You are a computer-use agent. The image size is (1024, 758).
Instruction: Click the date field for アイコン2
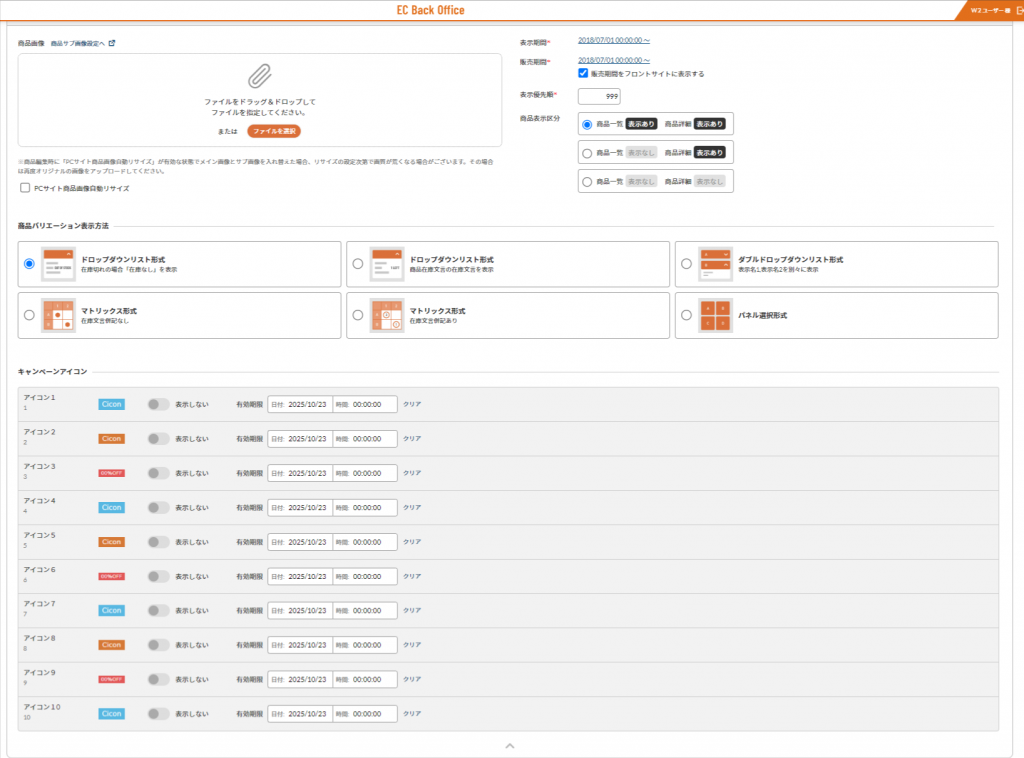300,439
